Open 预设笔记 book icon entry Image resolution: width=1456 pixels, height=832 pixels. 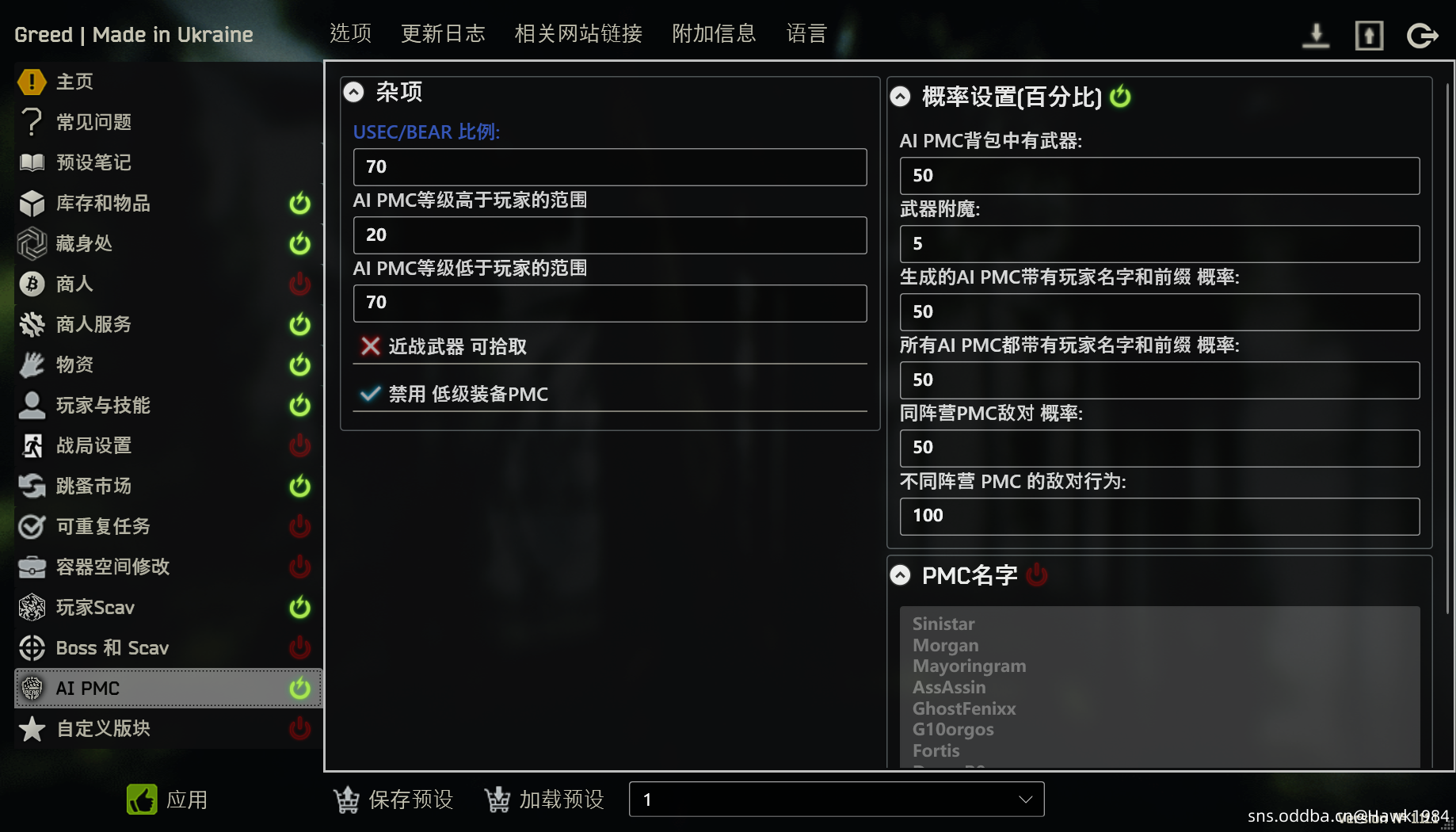(32, 162)
